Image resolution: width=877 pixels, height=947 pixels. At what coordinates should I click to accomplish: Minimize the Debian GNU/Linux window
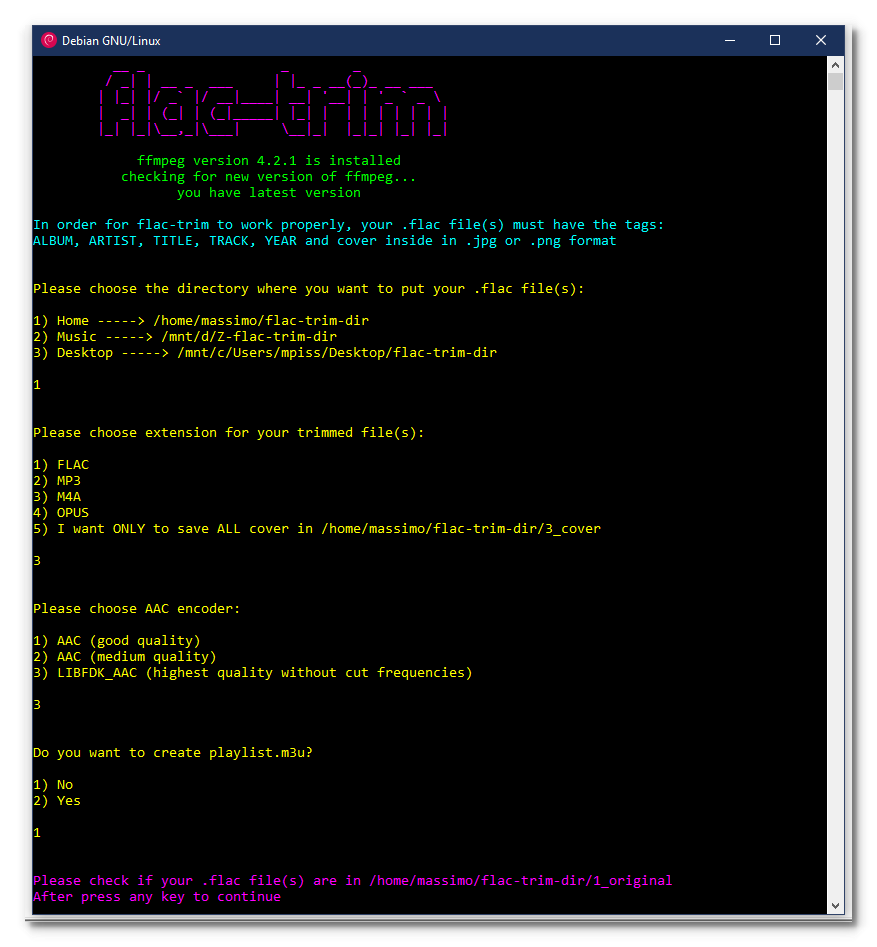[x=730, y=40]
